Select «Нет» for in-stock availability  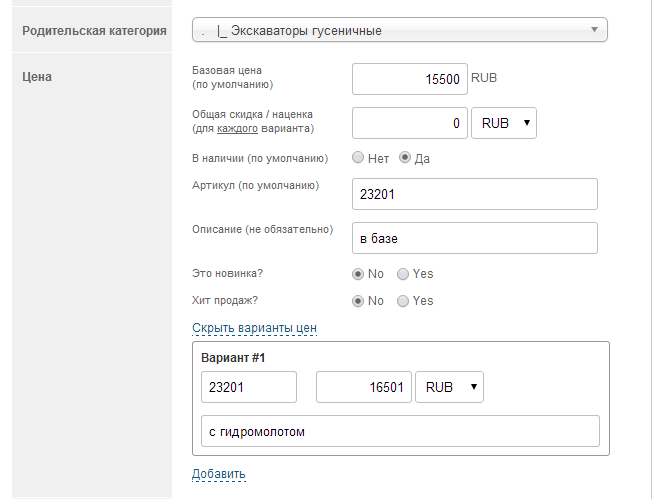click(358, 158)
